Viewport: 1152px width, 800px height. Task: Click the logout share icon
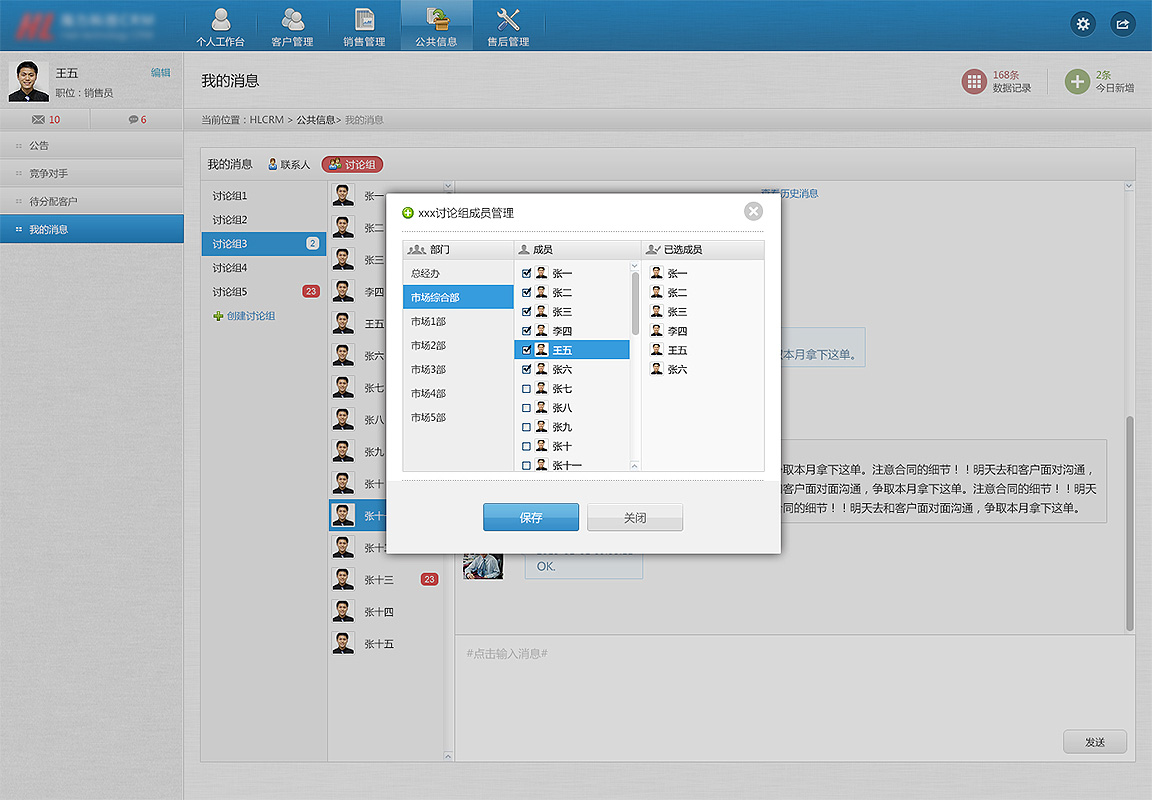[1123, 24]
